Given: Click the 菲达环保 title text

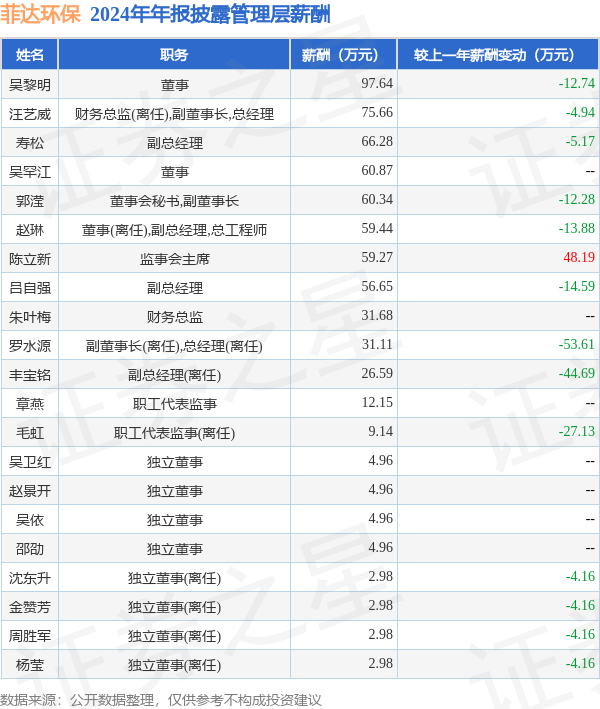Looking at the screenshot, I should point(40,14).
